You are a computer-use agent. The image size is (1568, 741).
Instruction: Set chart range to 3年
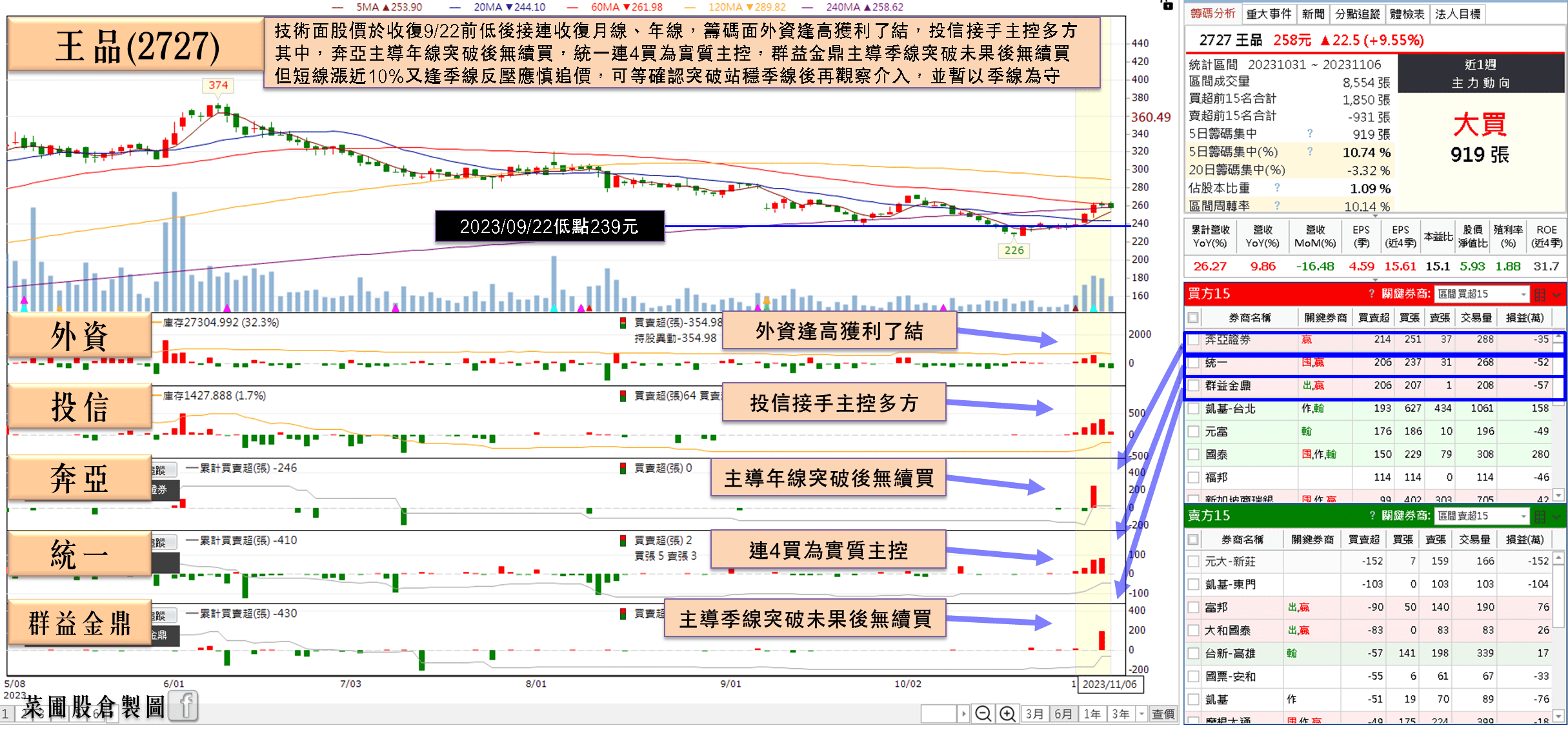click(1121, 714)
